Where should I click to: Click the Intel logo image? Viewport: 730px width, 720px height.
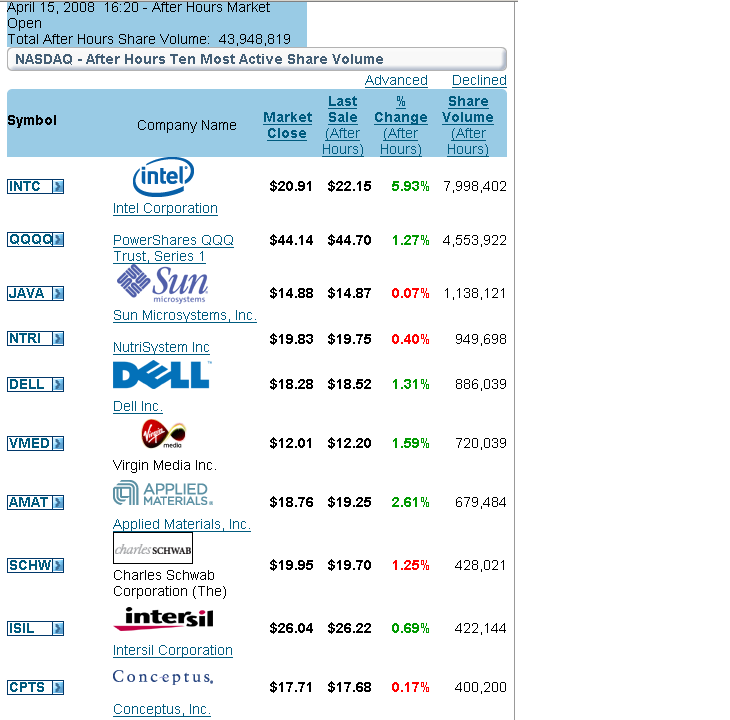point(163,177)
